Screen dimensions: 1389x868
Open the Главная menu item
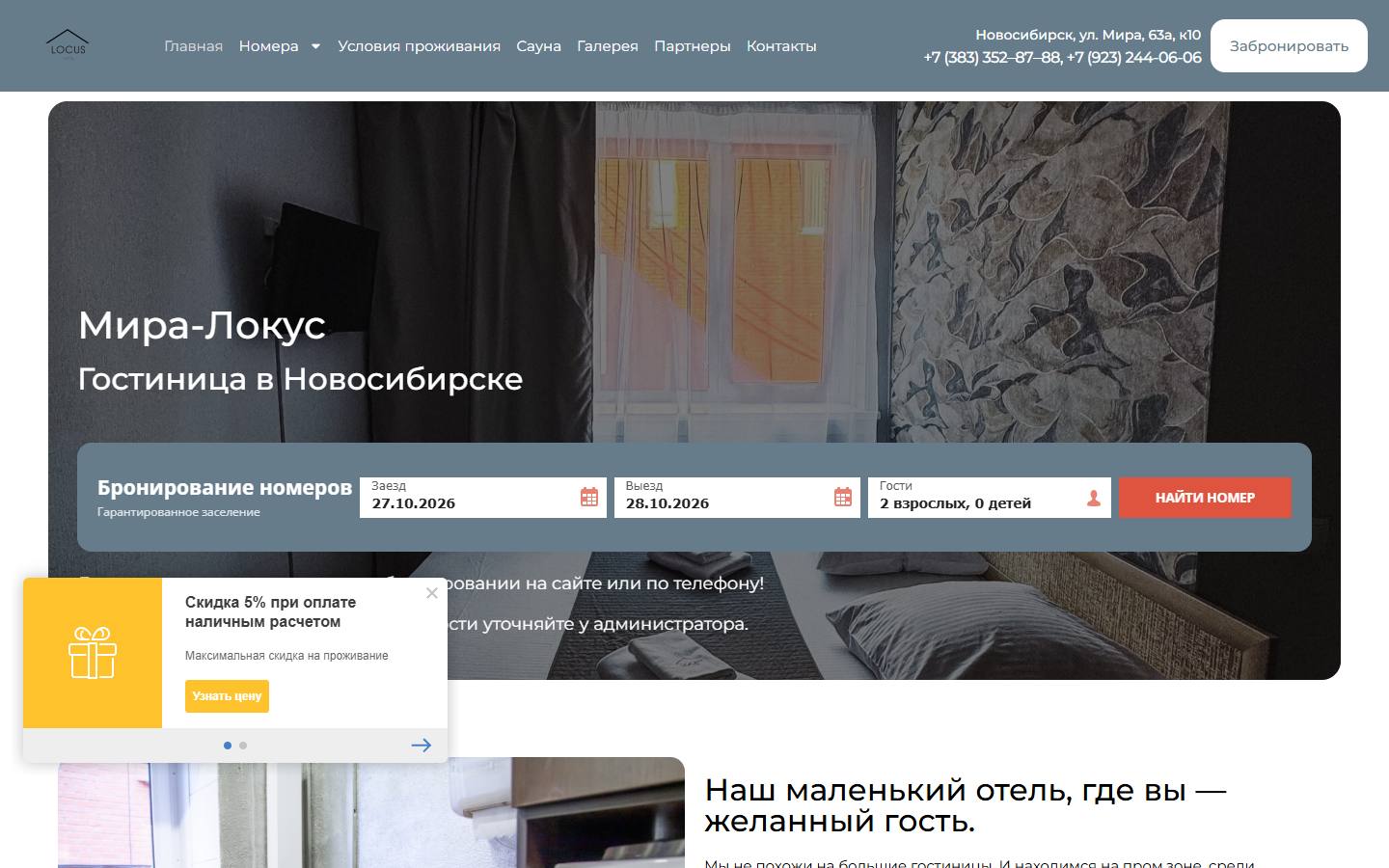[193, 46]
